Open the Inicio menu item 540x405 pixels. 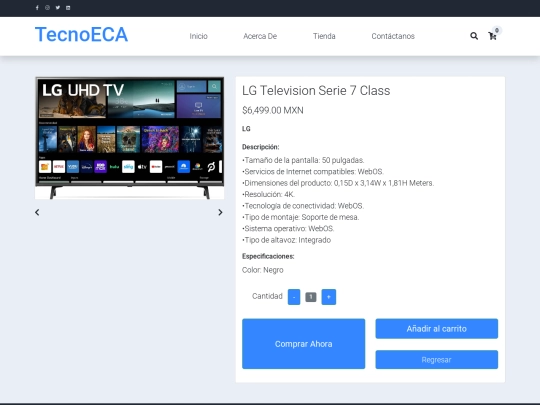(198, 36)
